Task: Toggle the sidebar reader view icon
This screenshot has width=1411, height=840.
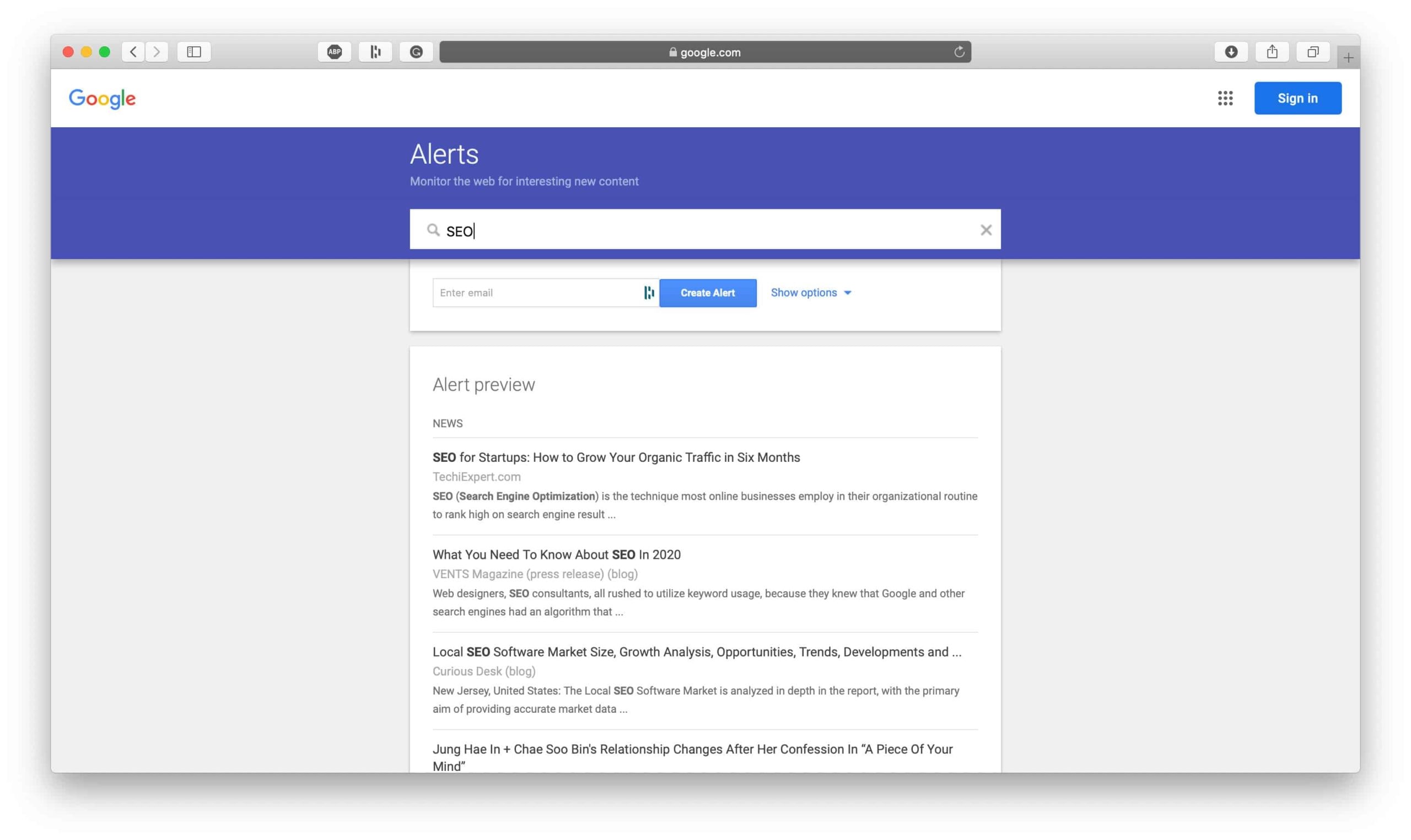Action: point(194,51)
